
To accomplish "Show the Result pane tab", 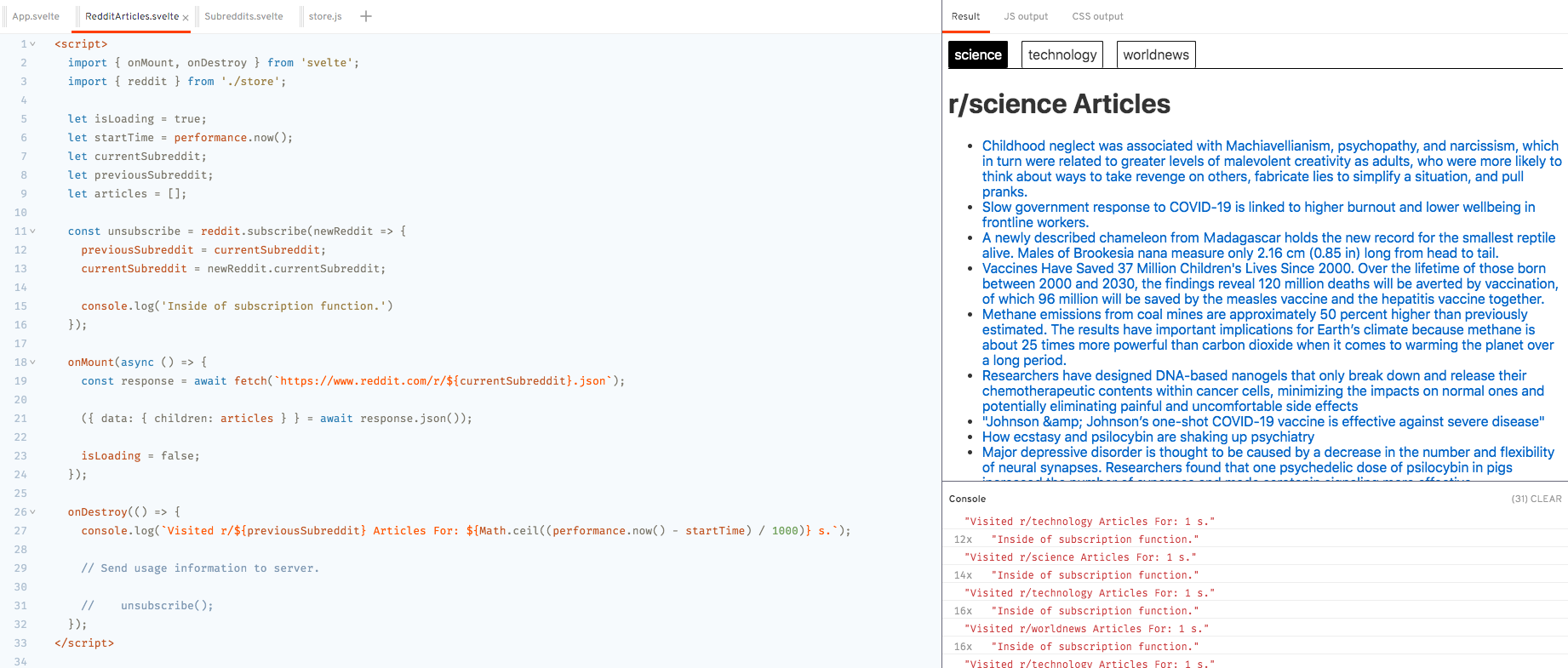I will pyautogui.click(x=965, y=16).
